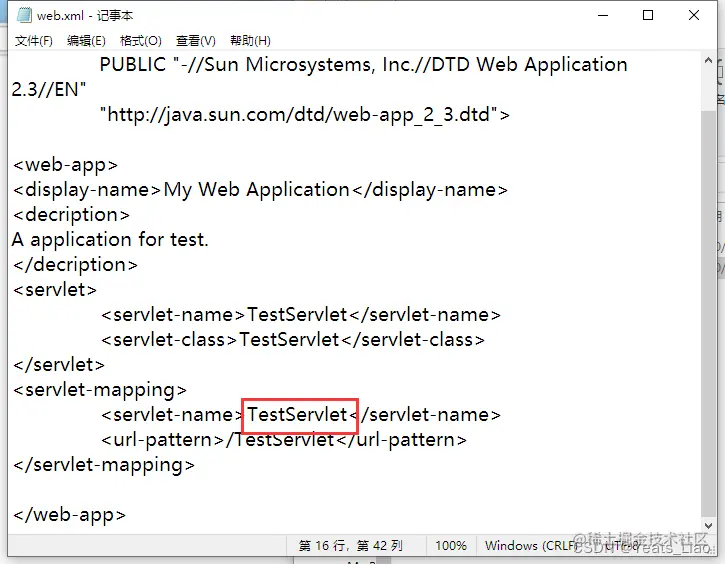The height and width of the screenshot is (564, 725).
Task: Click the '</decription>' closing tag line
Action: click(75, 265)
